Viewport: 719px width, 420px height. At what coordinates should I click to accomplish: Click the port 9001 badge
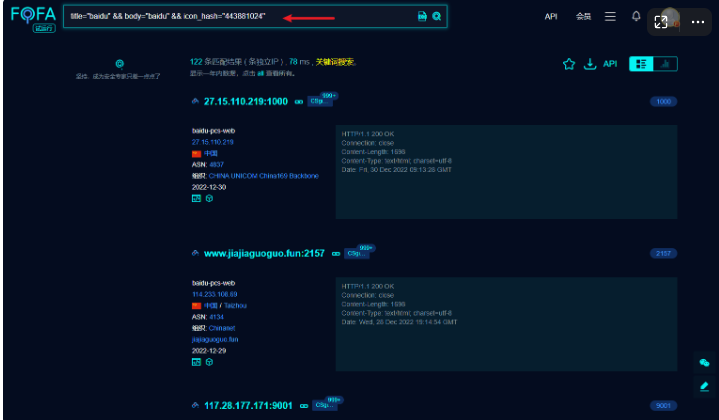(x=664, y=405)
